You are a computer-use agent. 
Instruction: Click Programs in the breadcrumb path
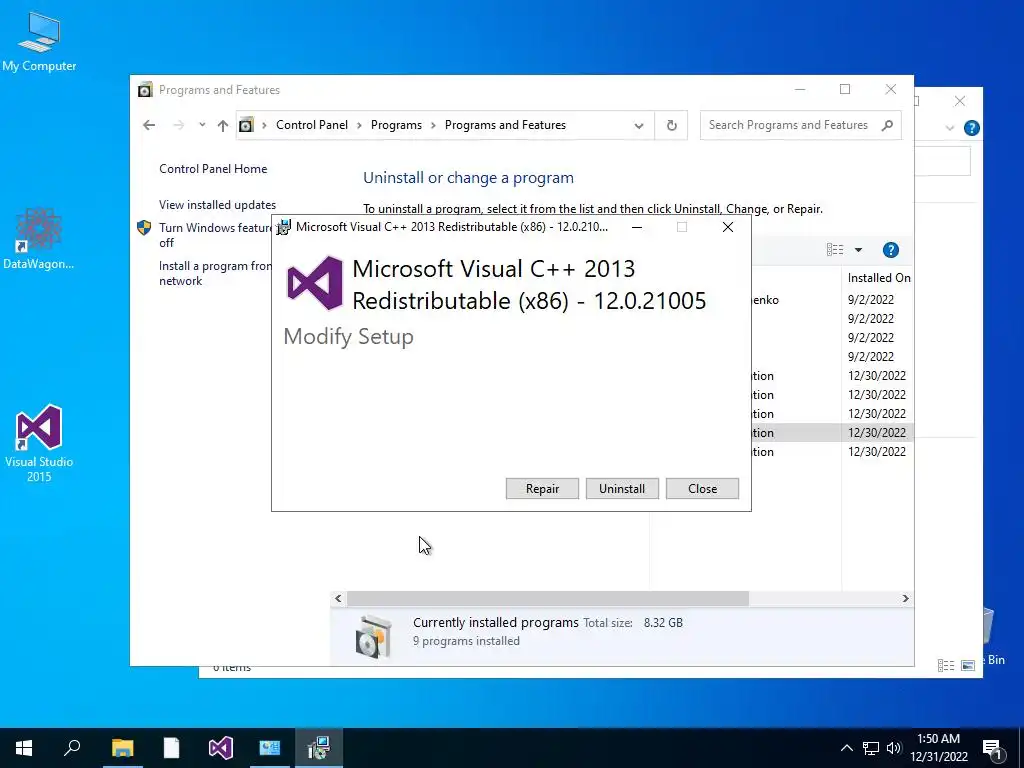(x=396, y=125)
